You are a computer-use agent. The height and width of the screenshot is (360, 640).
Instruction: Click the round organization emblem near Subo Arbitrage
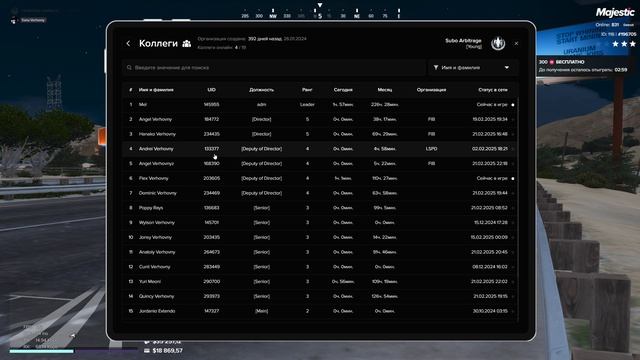(x=498, y=43)
